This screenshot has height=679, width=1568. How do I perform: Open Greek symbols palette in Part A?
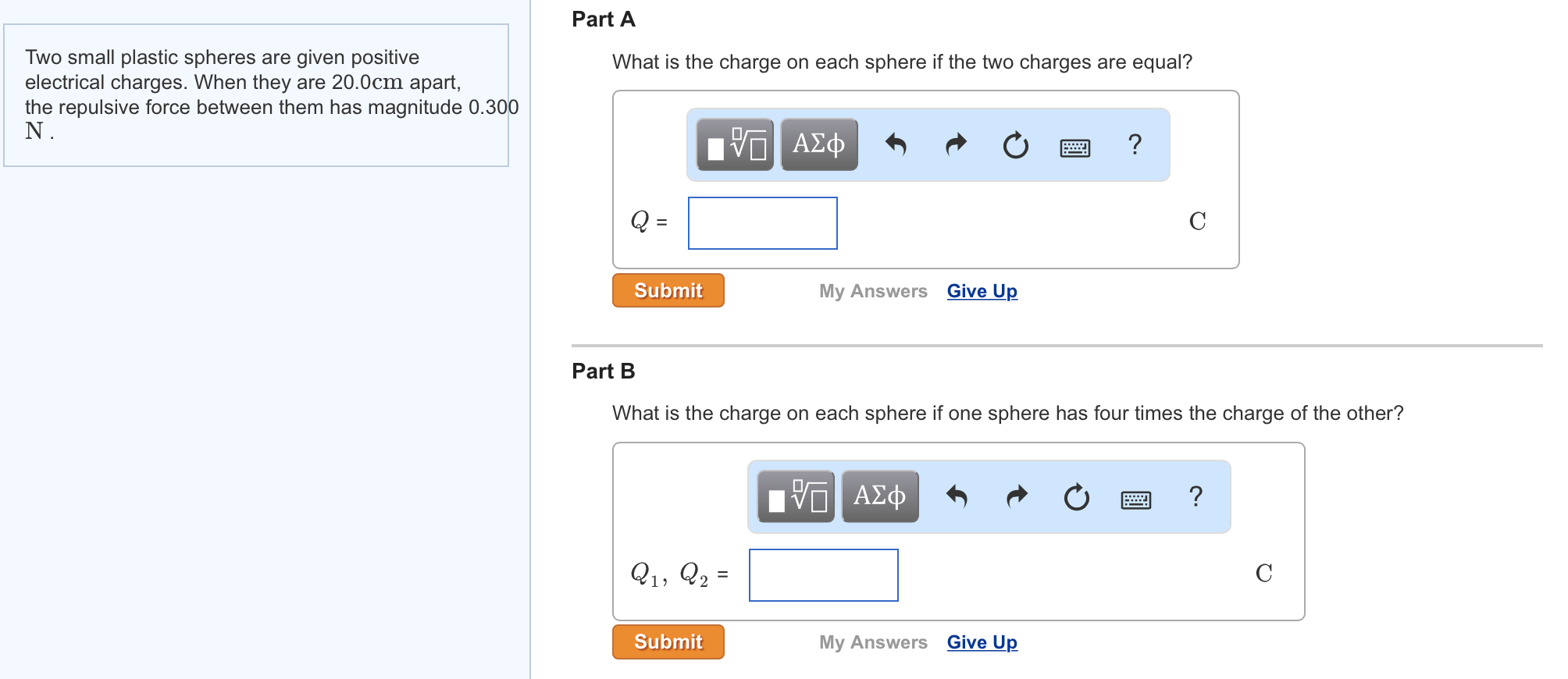(x=819, y=145)
